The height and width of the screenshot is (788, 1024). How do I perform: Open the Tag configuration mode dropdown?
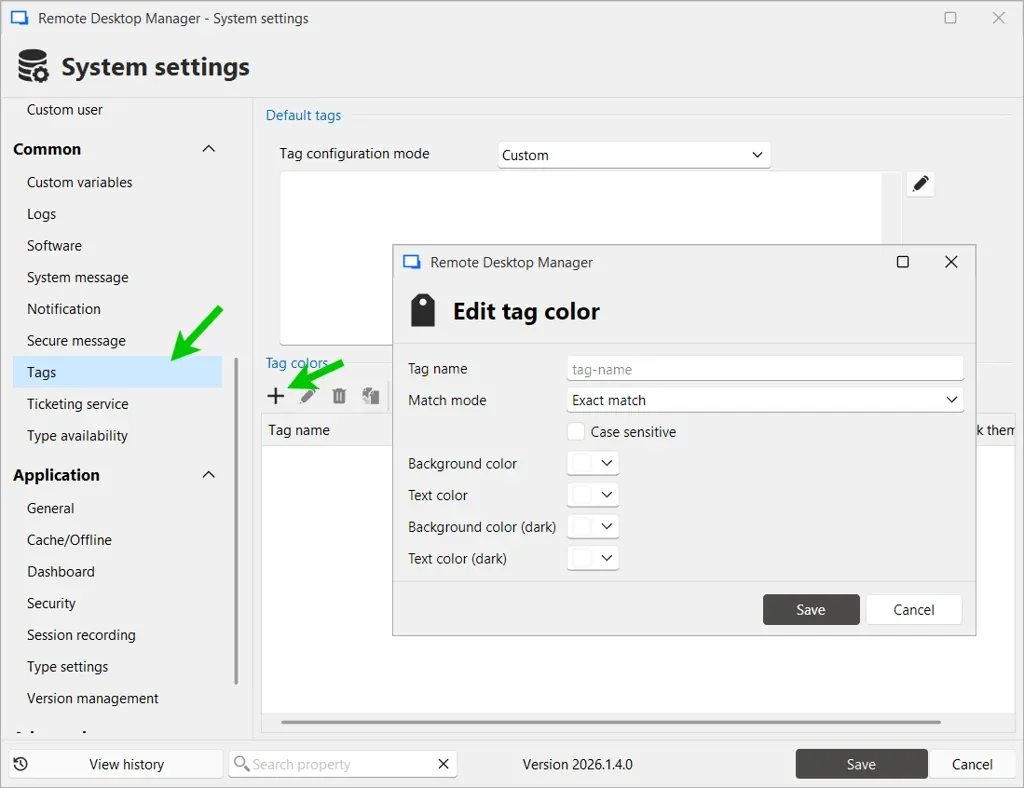click(758, 154)
